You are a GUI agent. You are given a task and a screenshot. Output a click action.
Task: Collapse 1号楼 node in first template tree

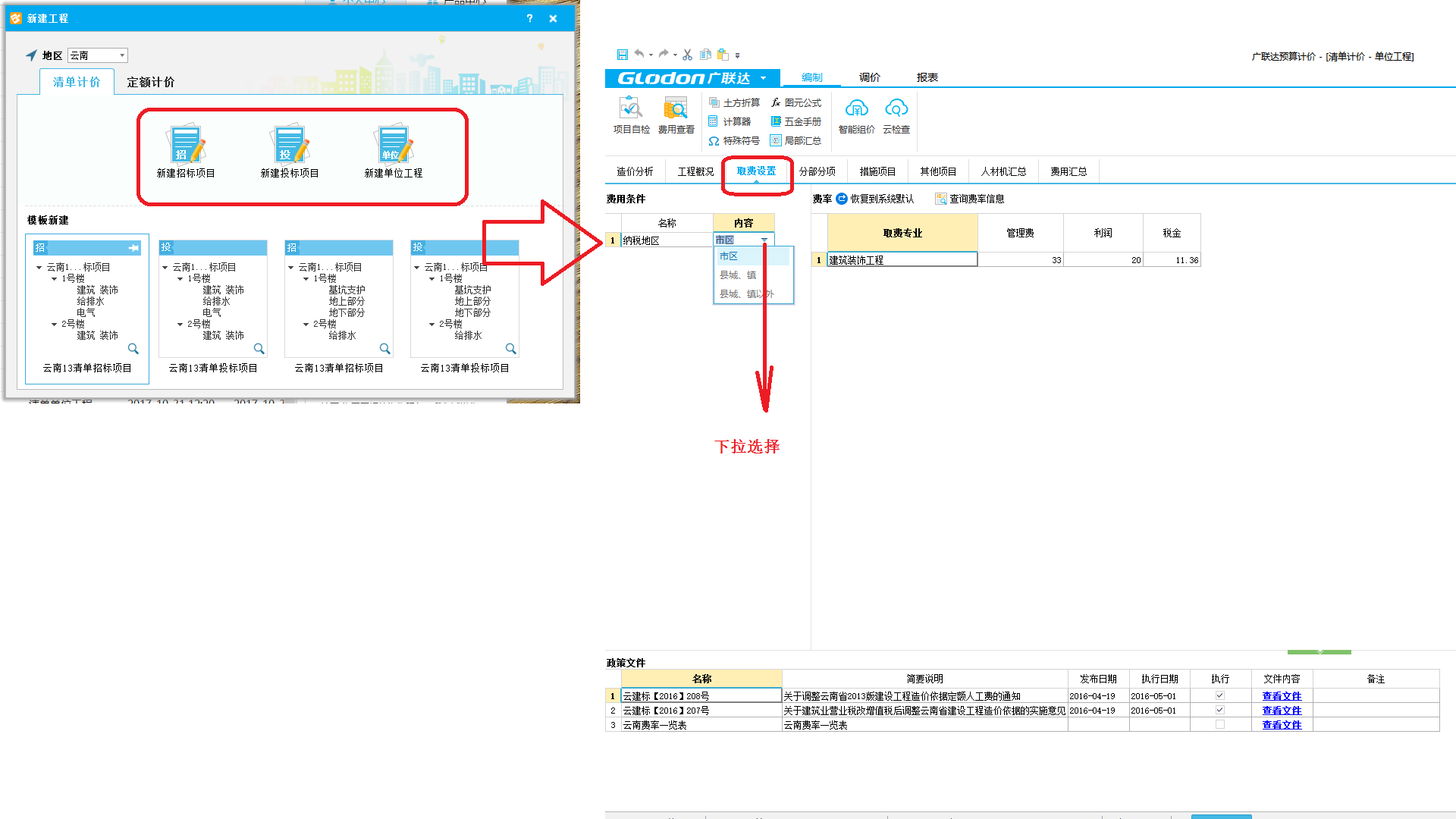tap(54, 279)
